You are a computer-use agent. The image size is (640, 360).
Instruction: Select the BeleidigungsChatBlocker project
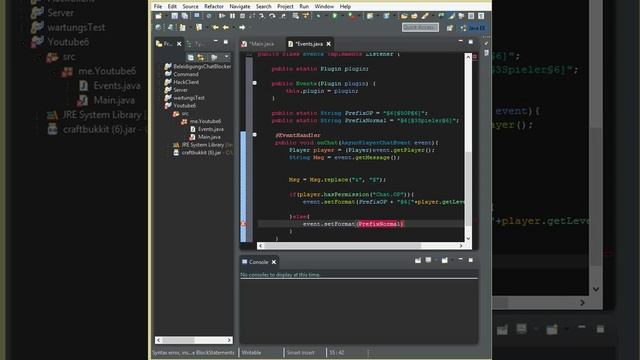pyautogui.click(x=198, y=66)
